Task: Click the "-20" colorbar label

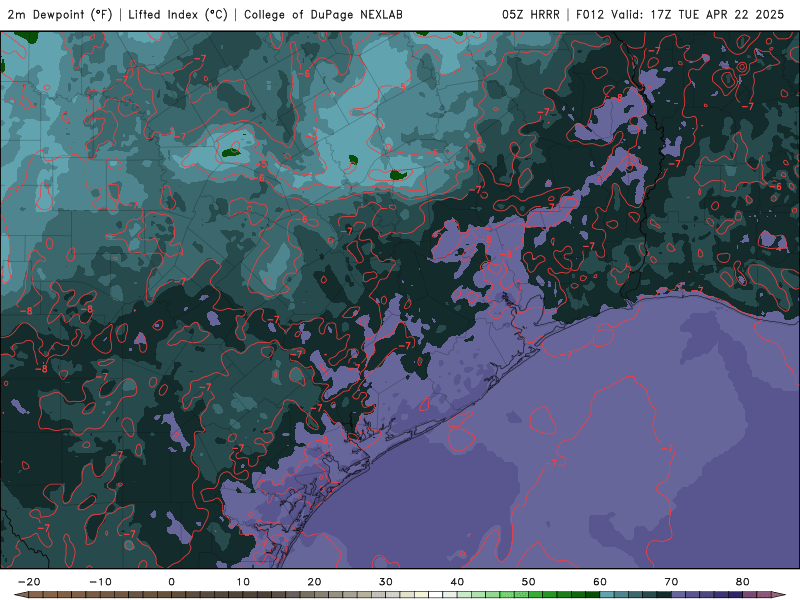Action: click(x=29, y=582)
